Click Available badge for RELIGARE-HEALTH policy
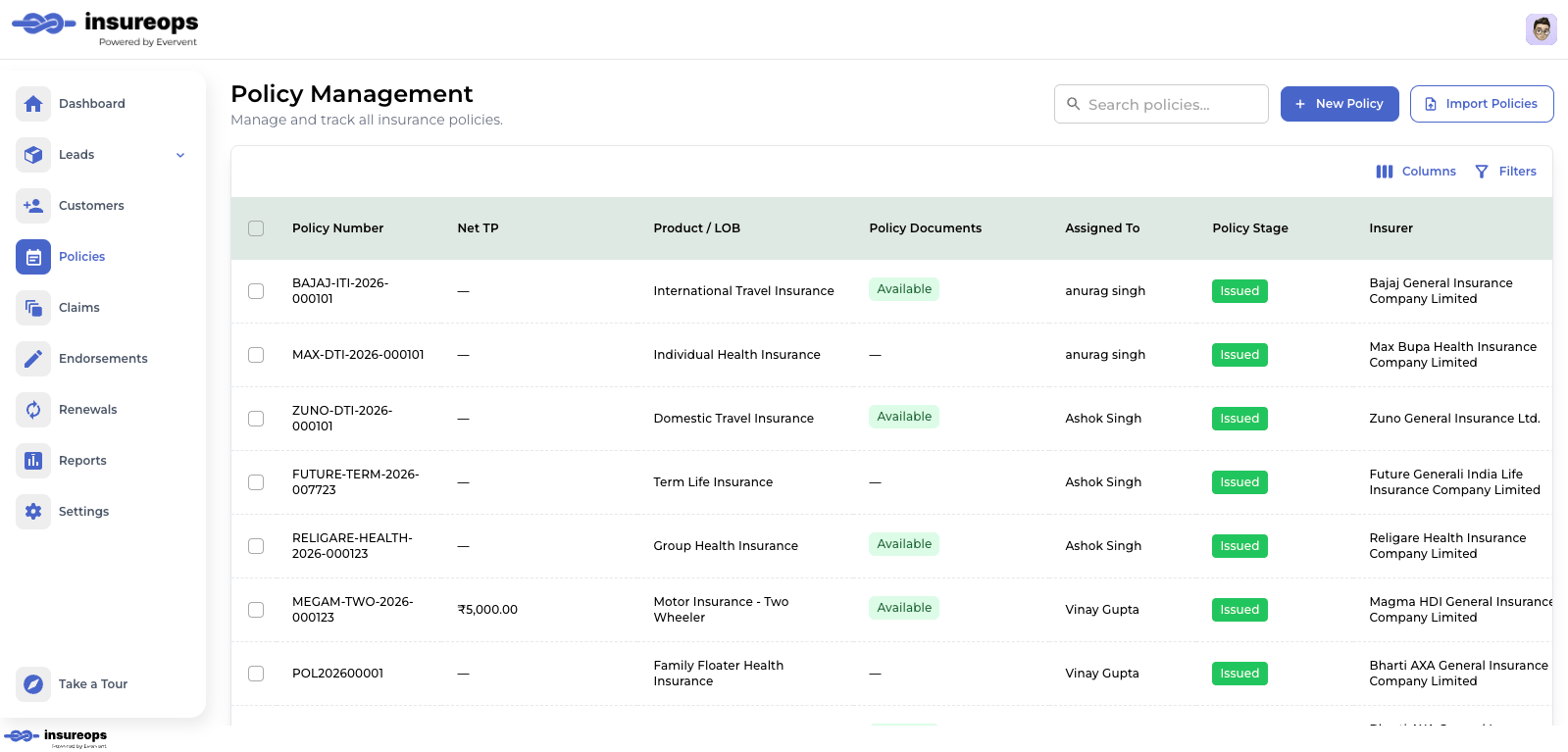 coord(904,544)
